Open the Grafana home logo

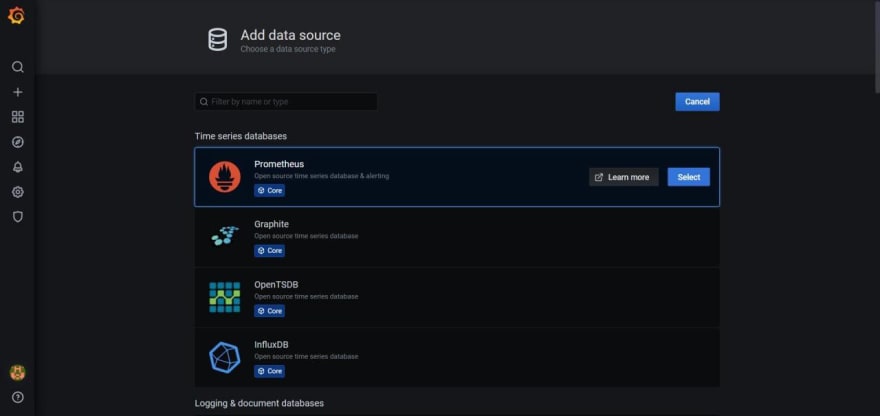pos(16,16)
